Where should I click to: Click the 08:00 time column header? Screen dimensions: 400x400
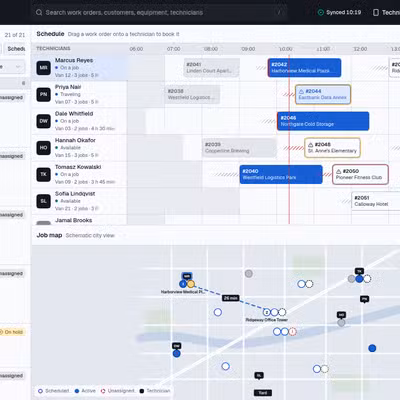pos(211,49)
